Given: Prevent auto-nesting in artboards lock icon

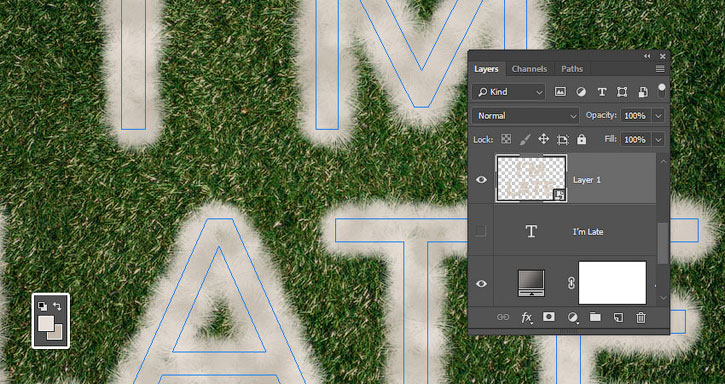Looking at the screenshot, I should tap(563, 139).
